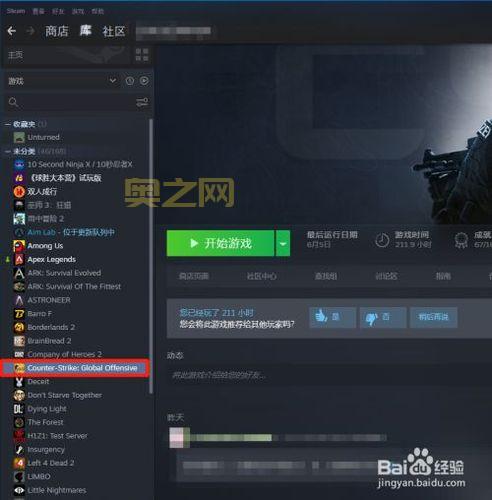
Task: Open launch options arrow beside 开始游戏
Action: (283, 243)
